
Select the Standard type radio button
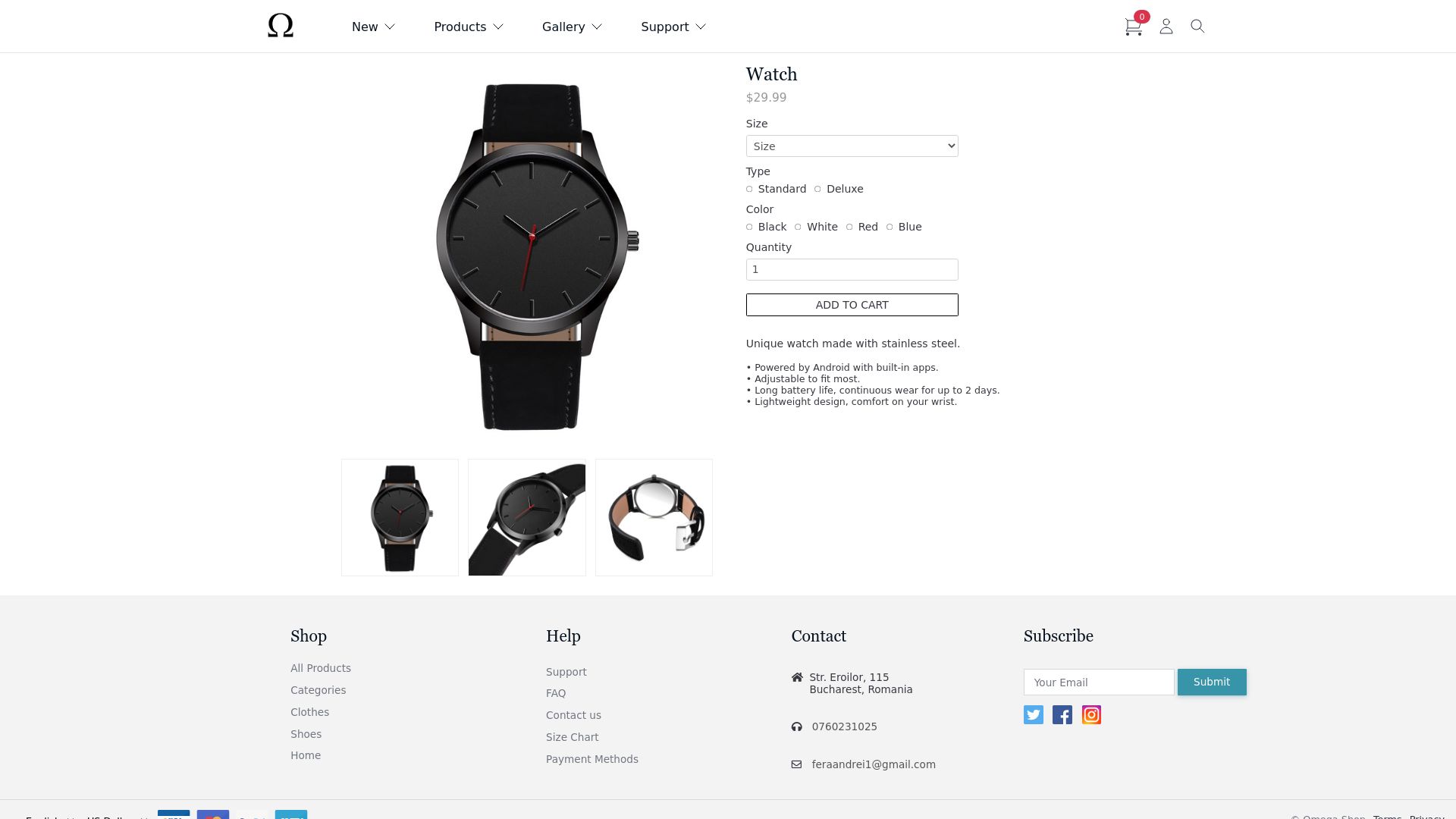749,189
